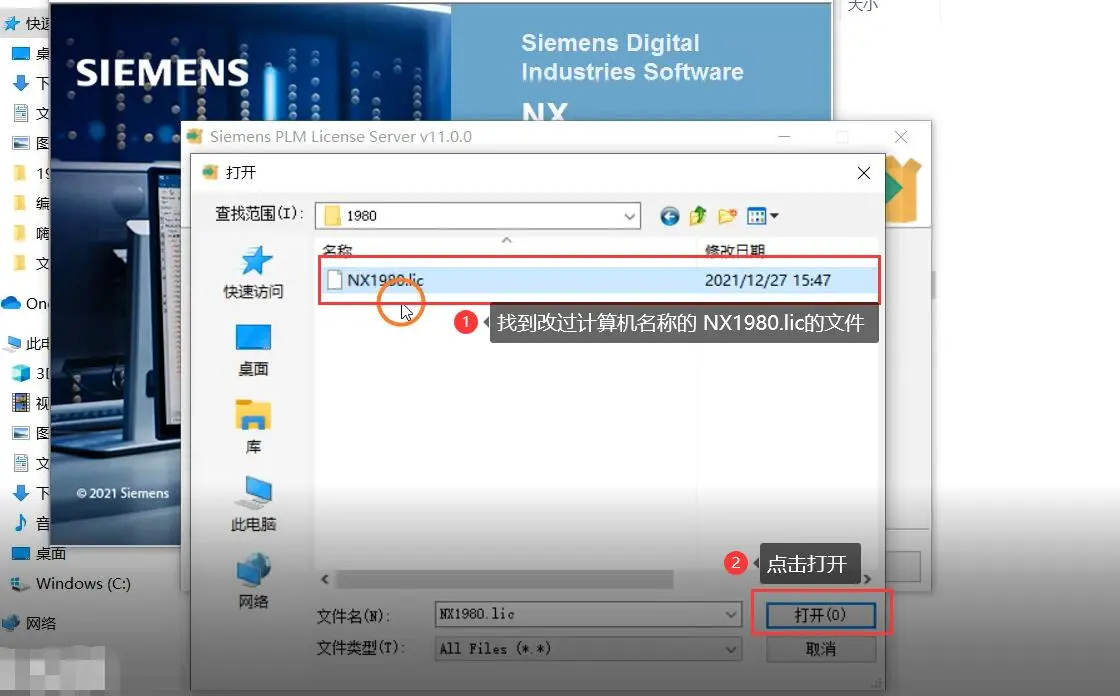Click the OneDrive cloud icon in sidebar

pos(11,303)
